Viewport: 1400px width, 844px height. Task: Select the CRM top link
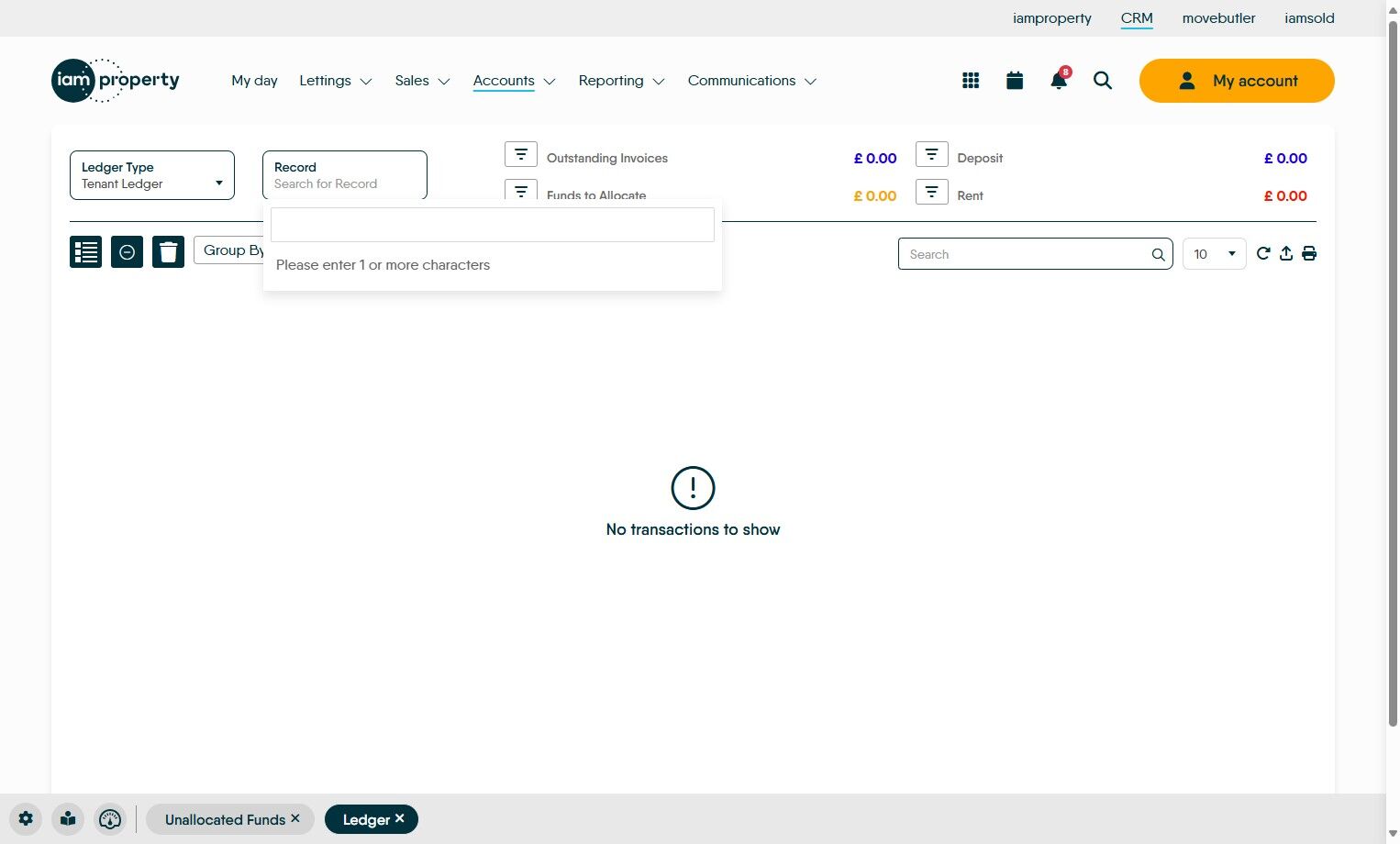1137,18
